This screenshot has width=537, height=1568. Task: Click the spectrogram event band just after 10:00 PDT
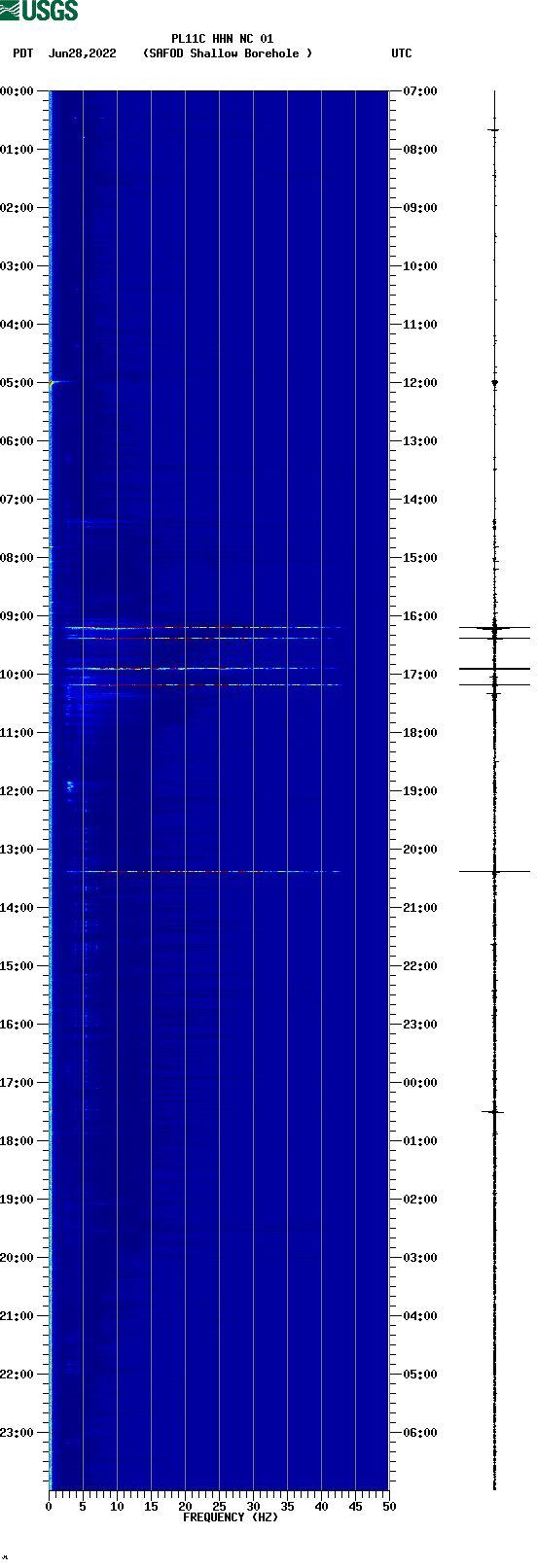pos(202,685)
